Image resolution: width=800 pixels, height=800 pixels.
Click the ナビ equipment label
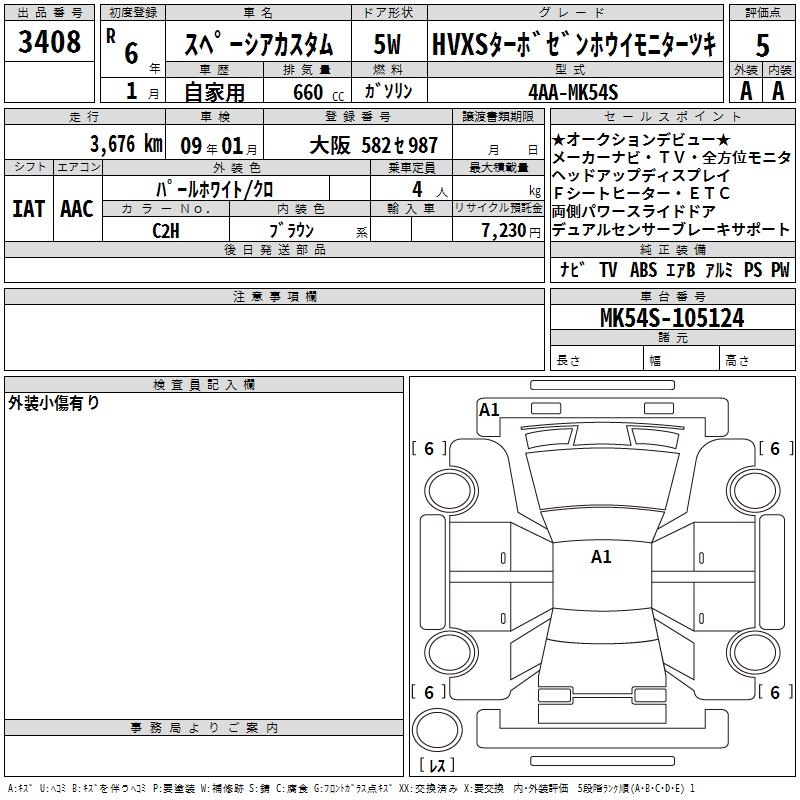pos(572,270)
